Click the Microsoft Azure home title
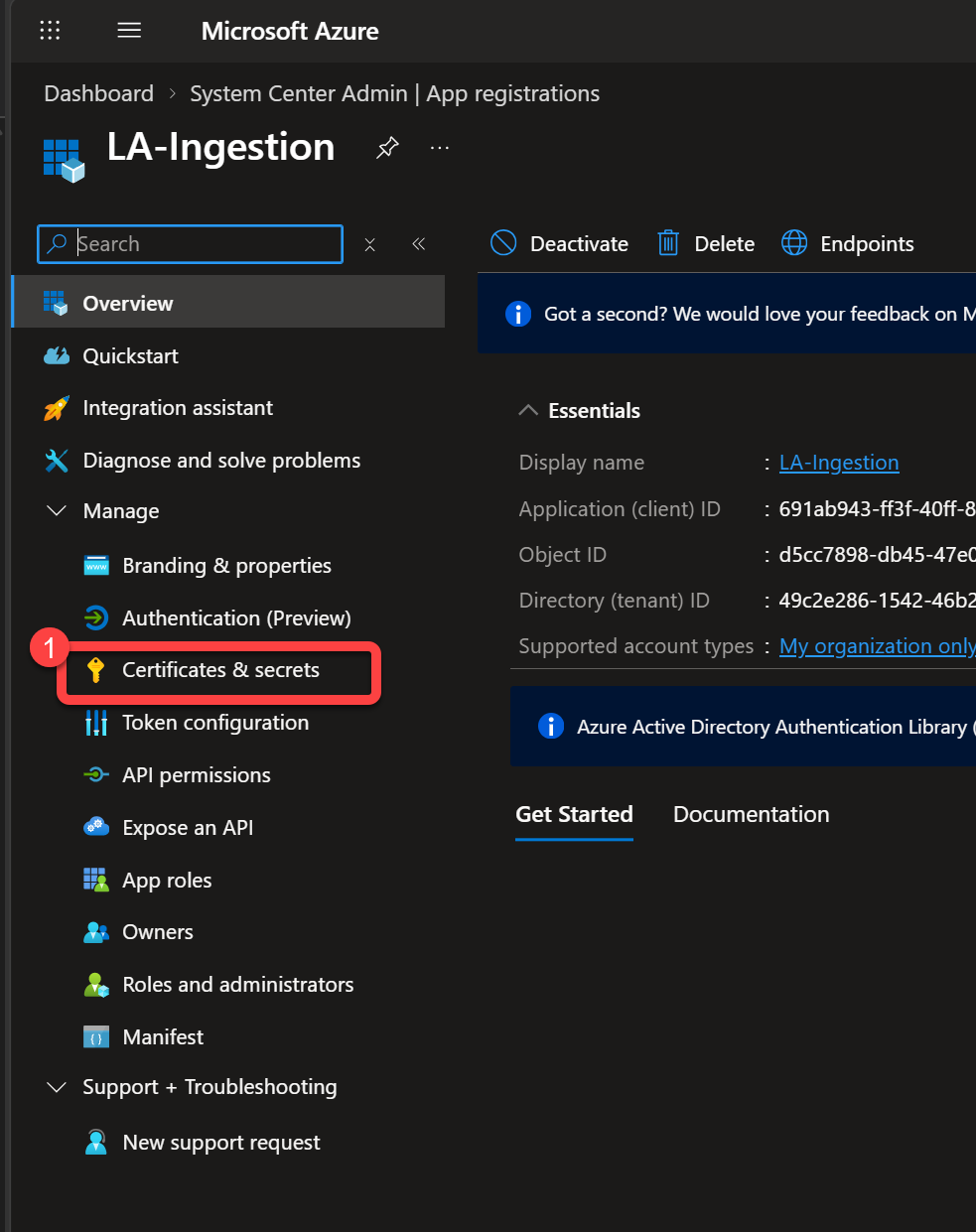 click(290, 31)
